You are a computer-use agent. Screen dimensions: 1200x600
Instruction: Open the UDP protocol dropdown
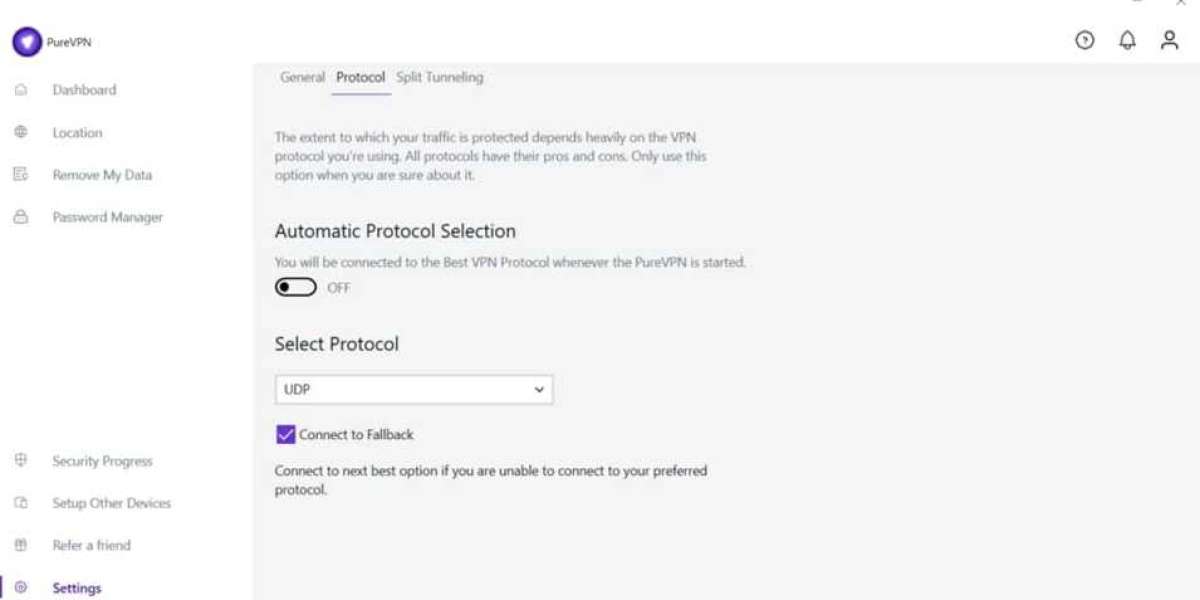[x=413, y=390]
